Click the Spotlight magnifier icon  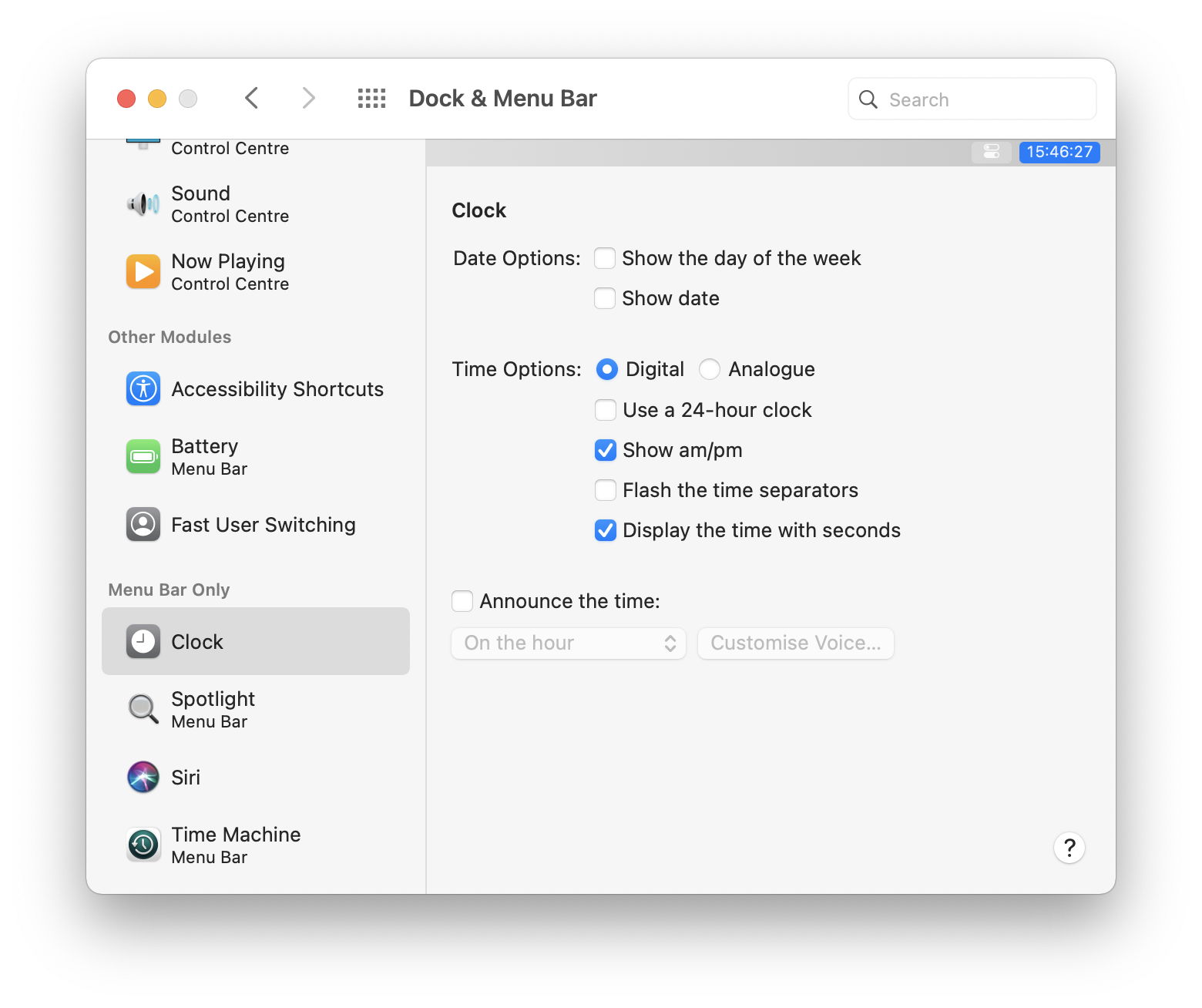(143, 709)
